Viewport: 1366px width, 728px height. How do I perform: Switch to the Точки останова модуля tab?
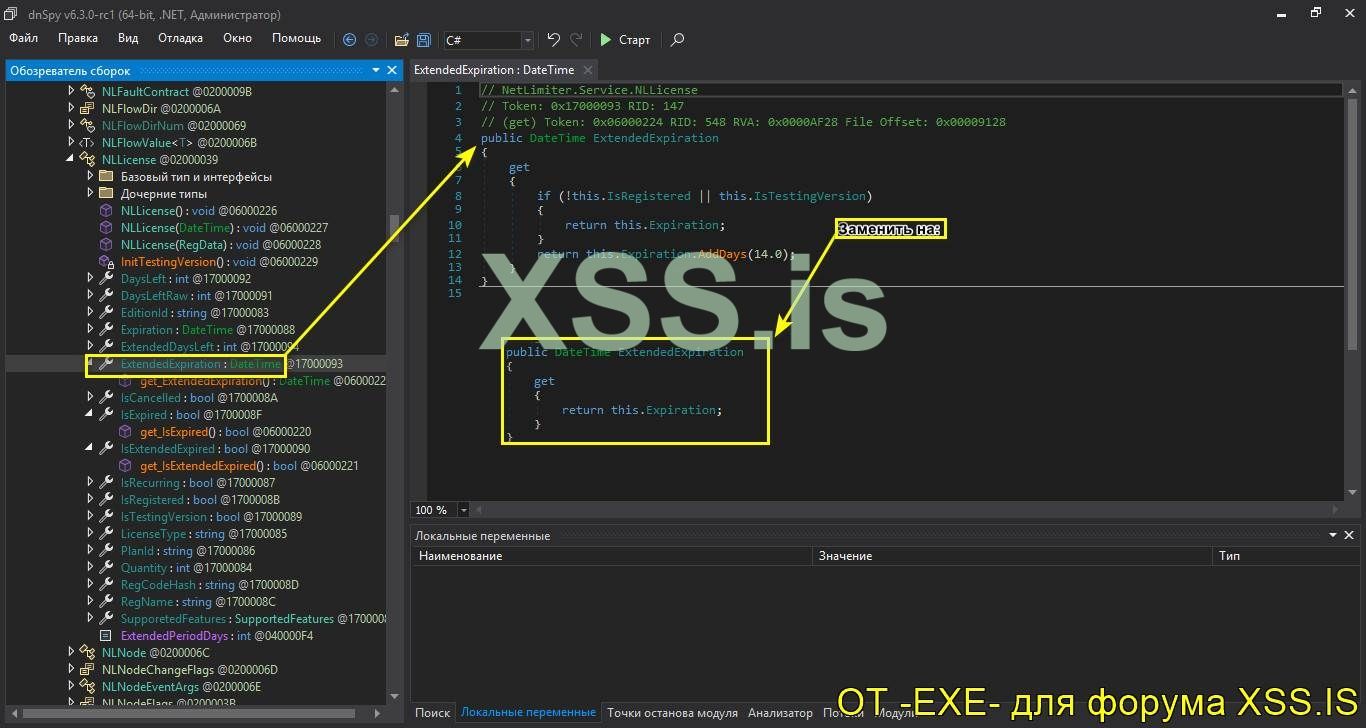pos(672,713)
